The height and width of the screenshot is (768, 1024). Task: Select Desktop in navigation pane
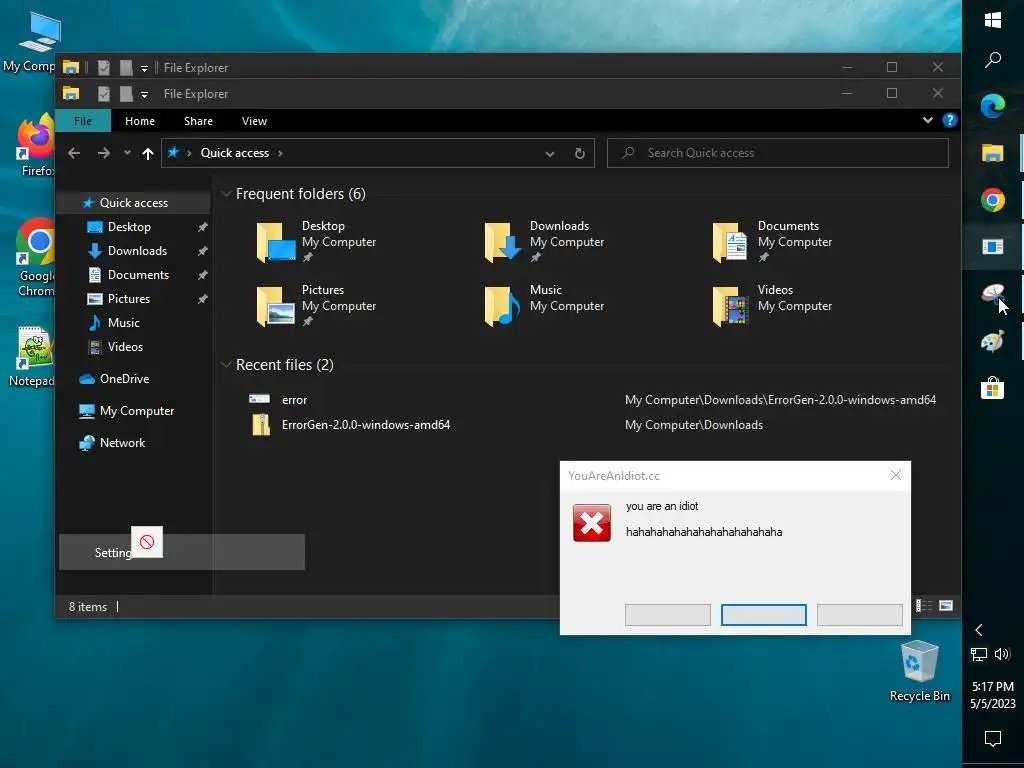point(129,227)
